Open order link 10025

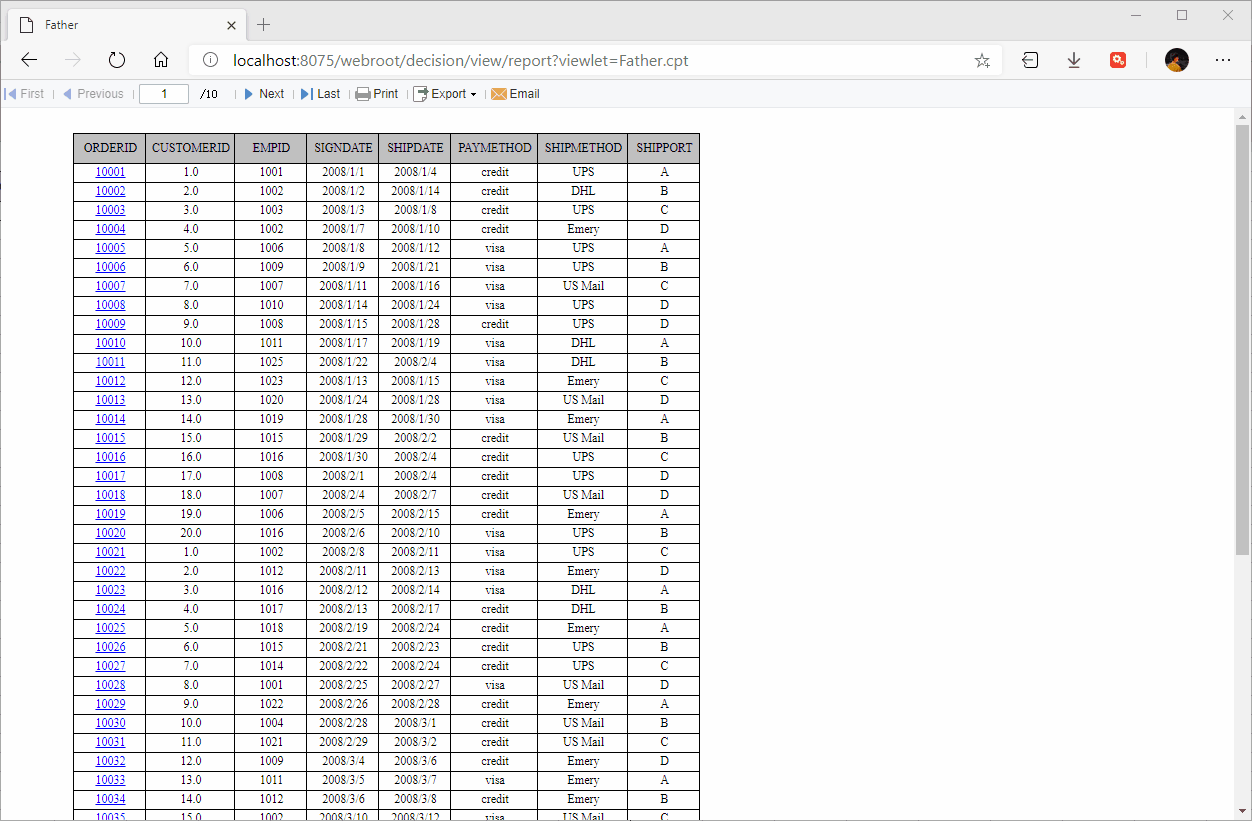coord(110,628)
